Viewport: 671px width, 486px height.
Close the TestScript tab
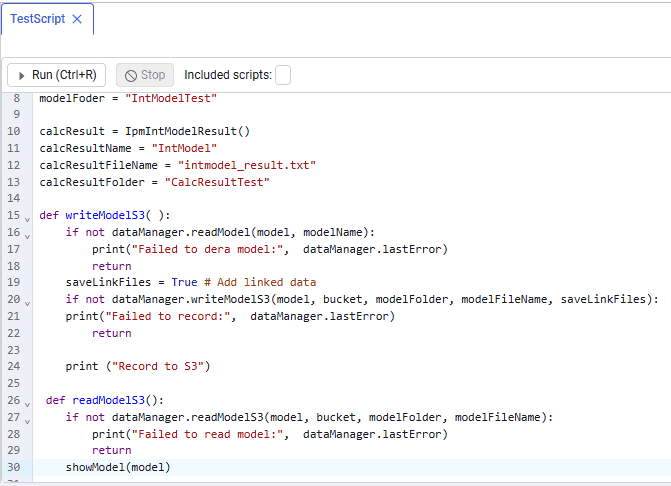pos(77,19)
